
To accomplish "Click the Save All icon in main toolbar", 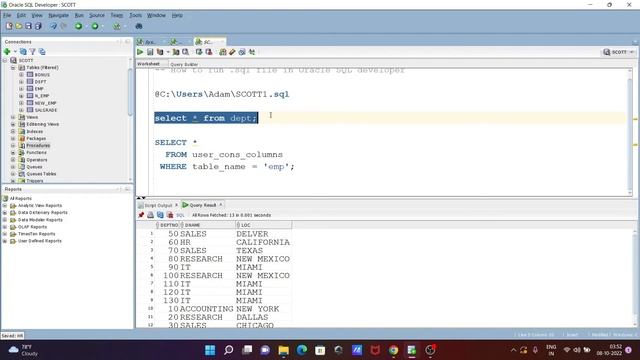I will coord(38,26).
